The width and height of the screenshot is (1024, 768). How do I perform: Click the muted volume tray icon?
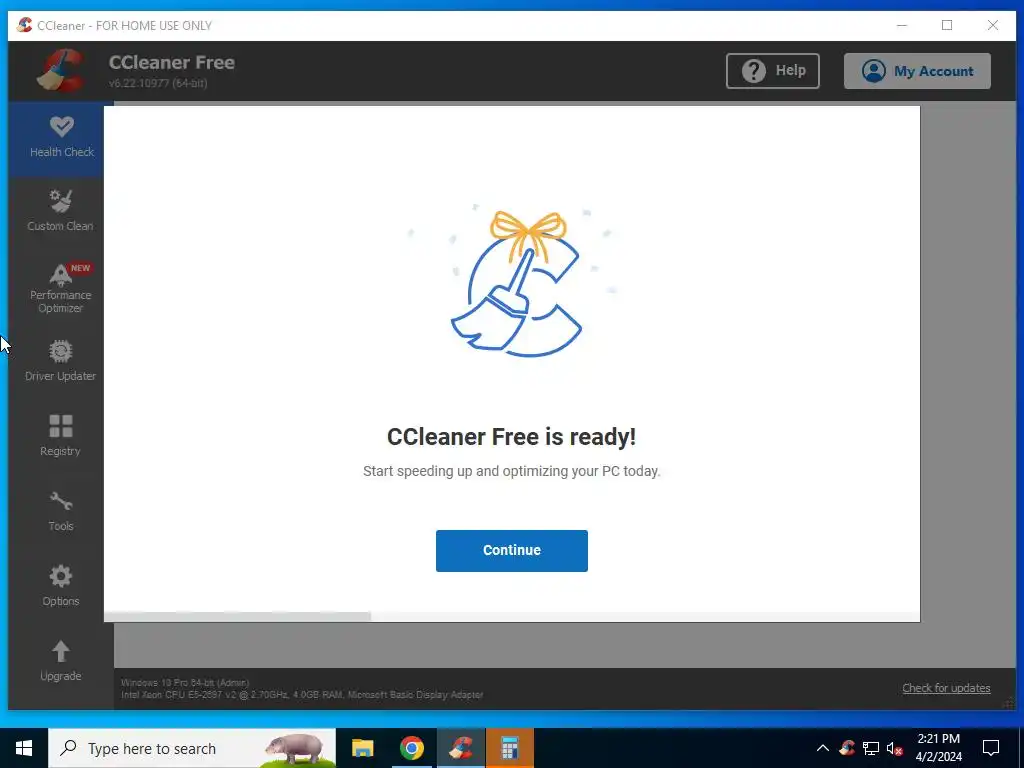(895, 748)
